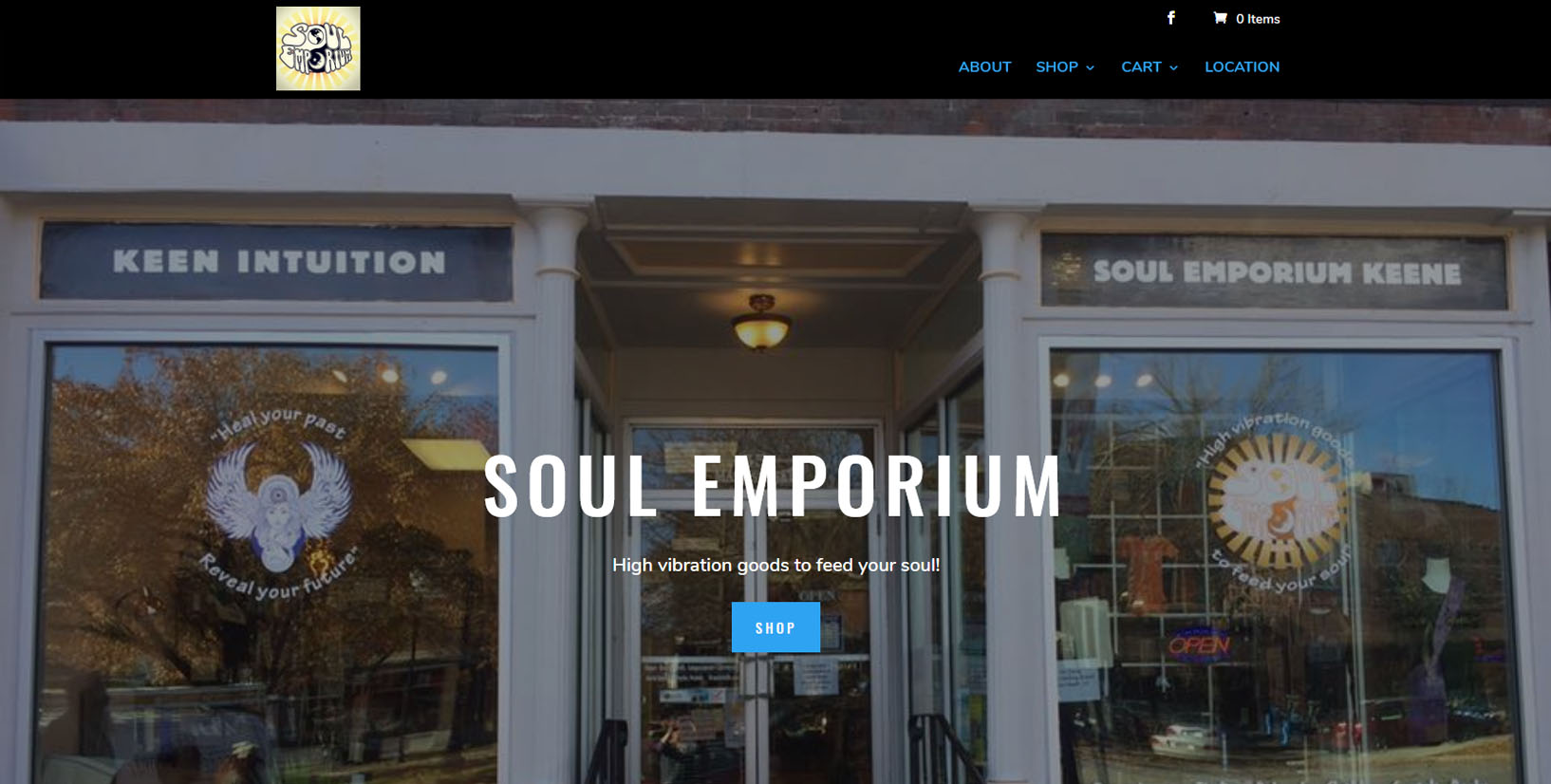Click the shopping cart icon
The height and width of the screenshot is (784, 1551).
tap(1221, 18)
